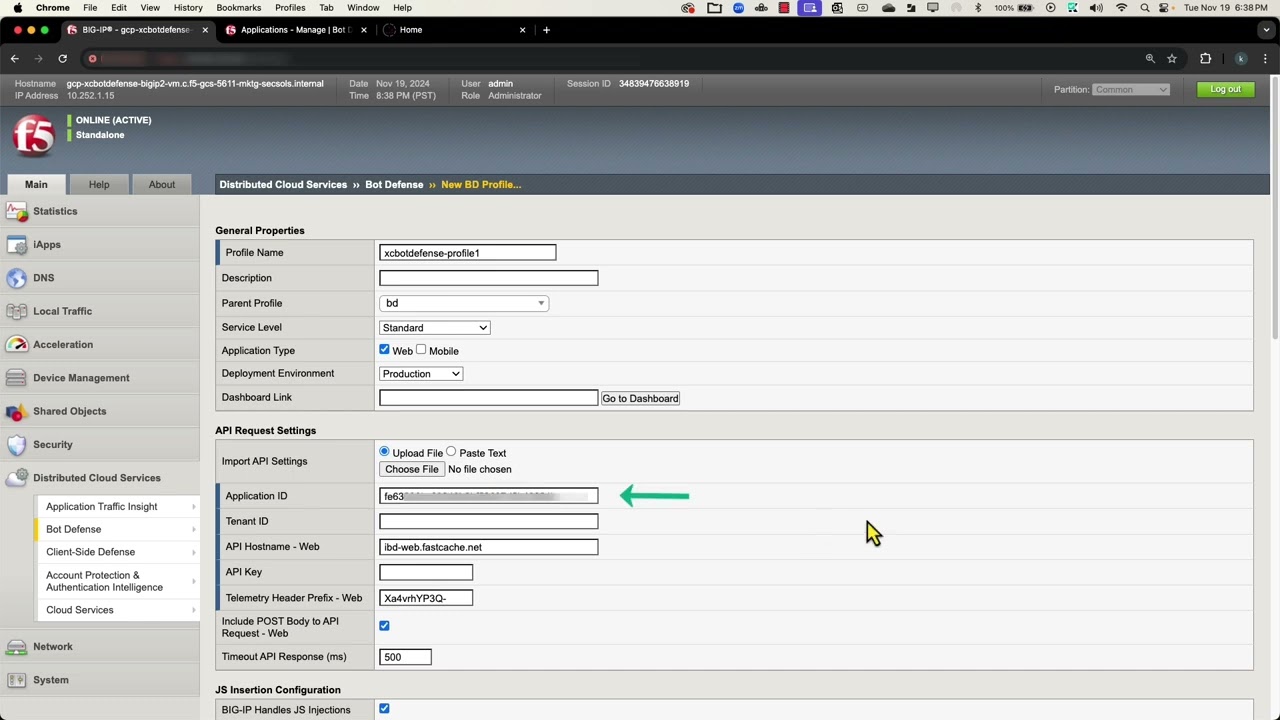Click the Choose File button

411,469
